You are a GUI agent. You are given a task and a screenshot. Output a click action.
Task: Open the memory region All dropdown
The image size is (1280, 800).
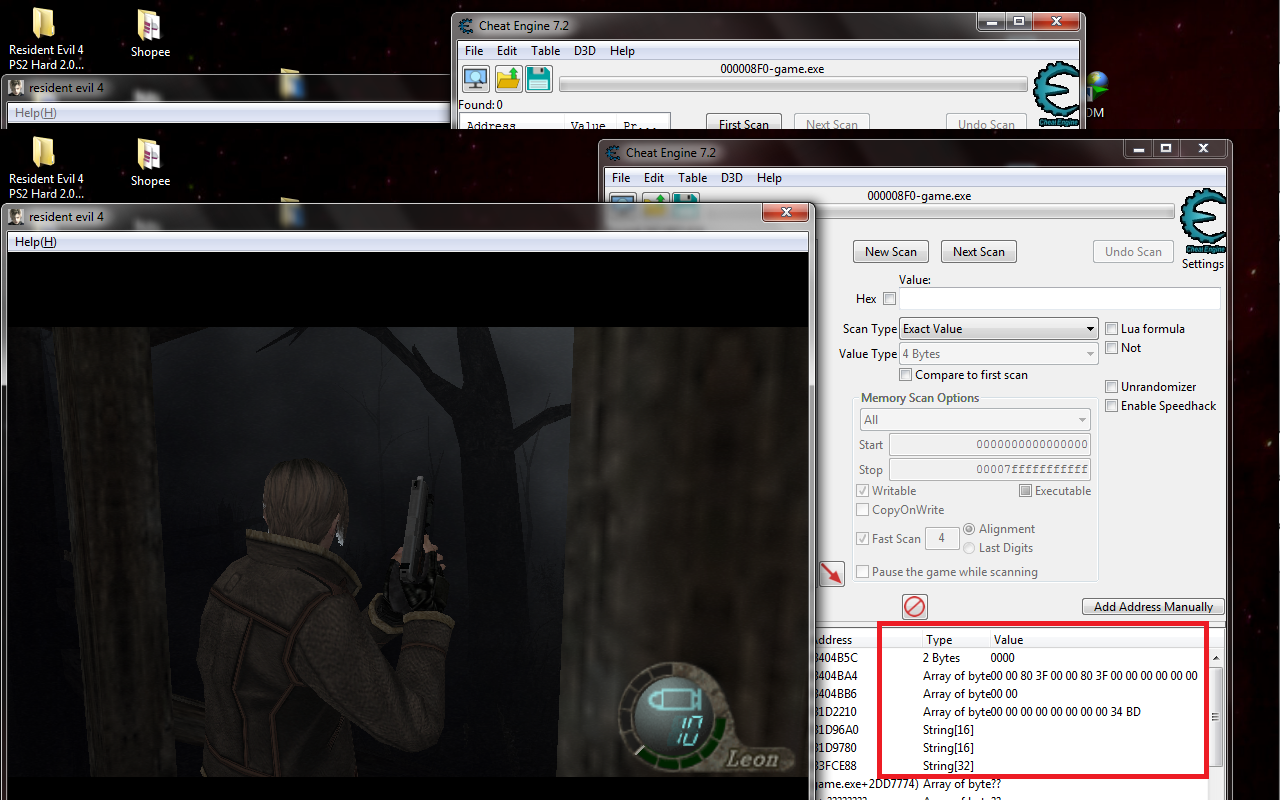[975, 420]
